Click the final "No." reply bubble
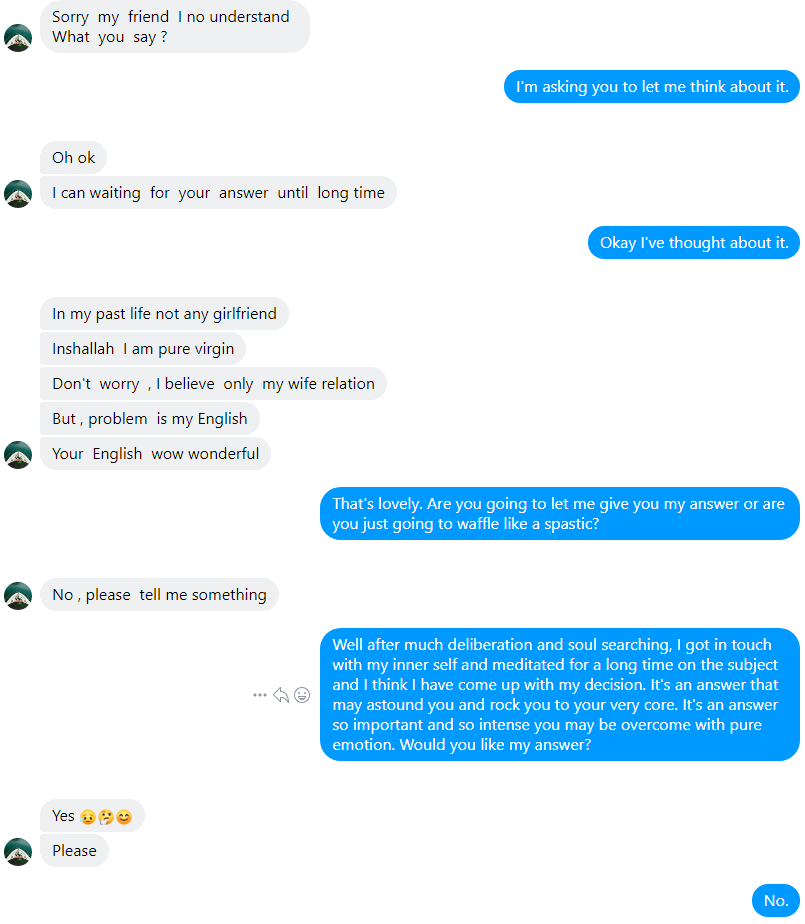The image size is (805, 924). click(x=776, y=901)
